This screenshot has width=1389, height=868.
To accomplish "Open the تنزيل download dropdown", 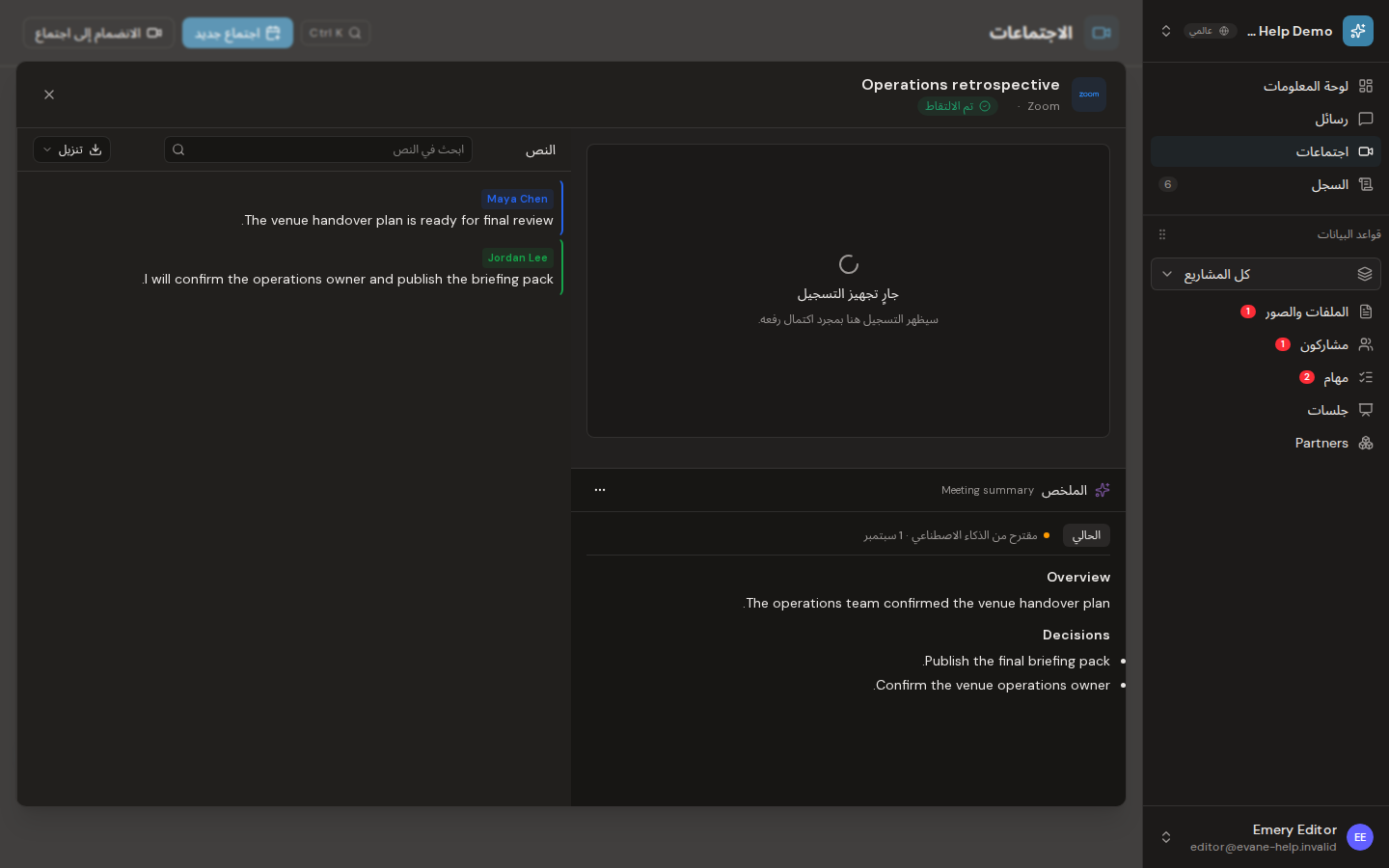I will [x=71, y=149].
